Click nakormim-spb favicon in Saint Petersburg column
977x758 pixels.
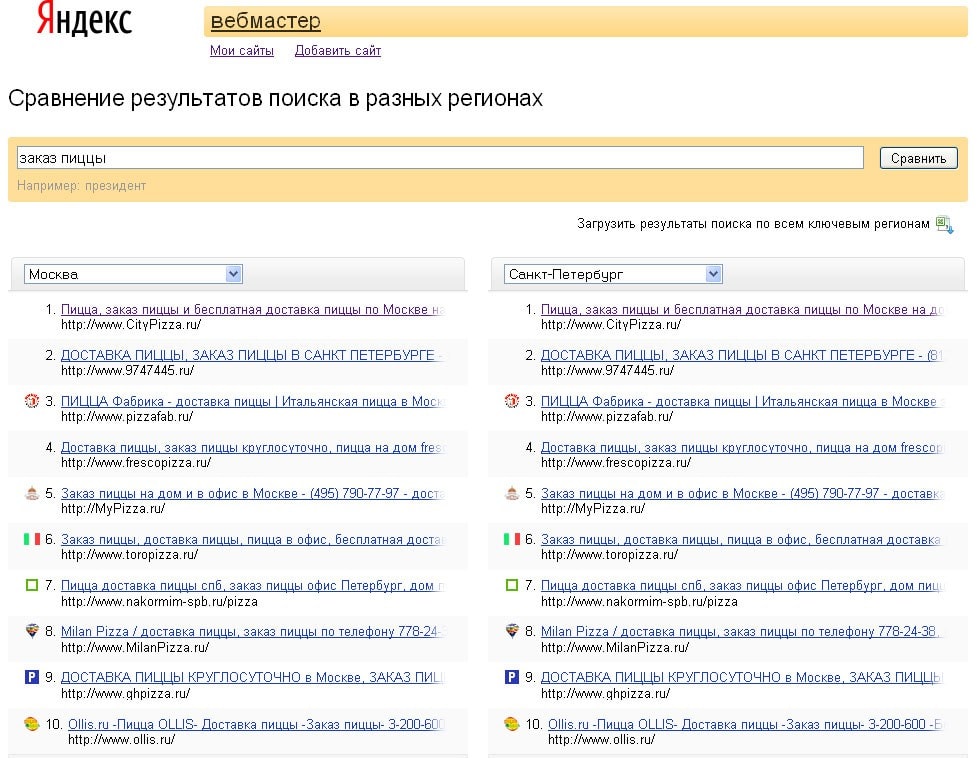(512, 585)
